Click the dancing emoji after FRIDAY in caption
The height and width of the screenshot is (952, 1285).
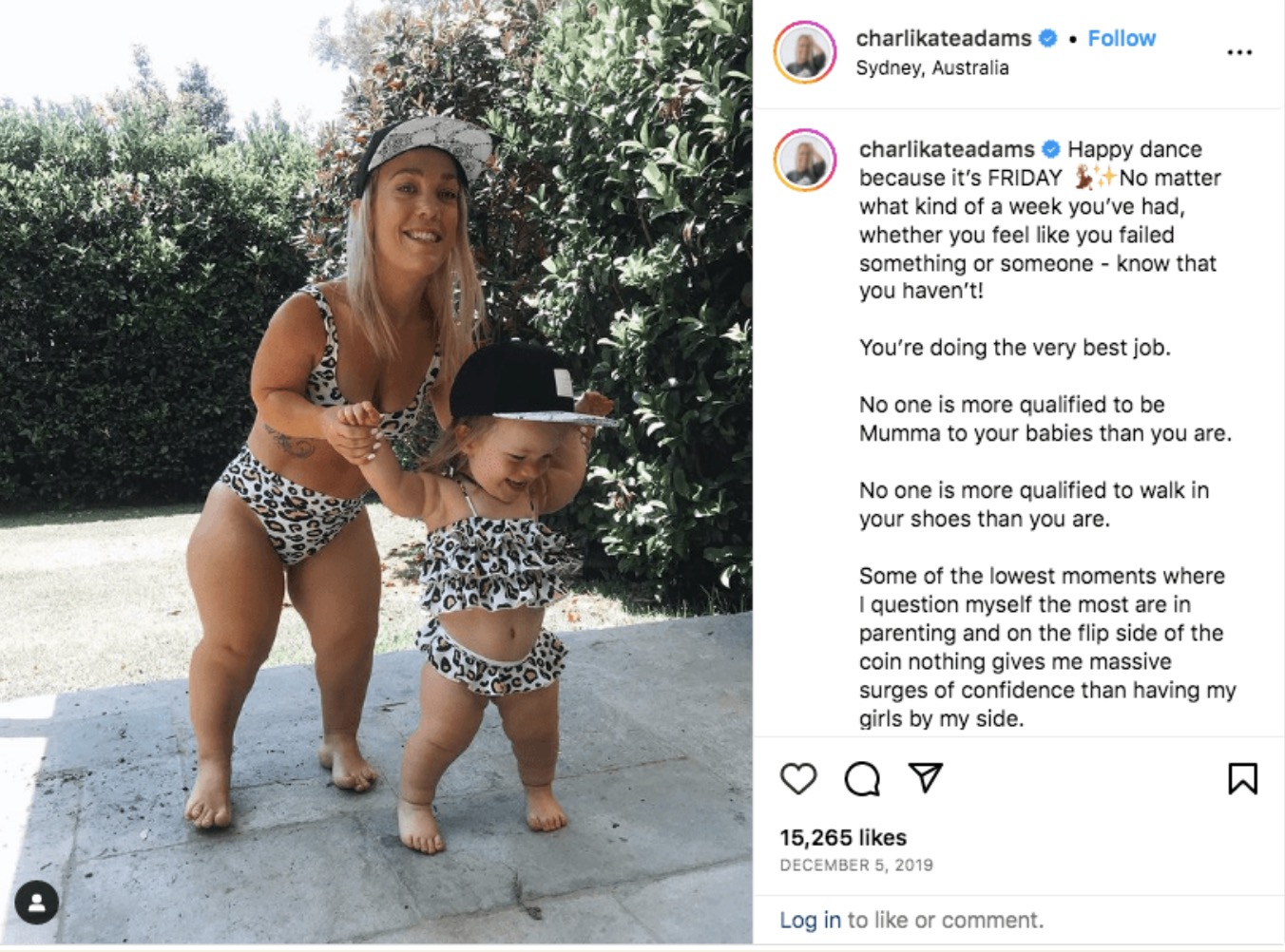(x=1084, y=177)
